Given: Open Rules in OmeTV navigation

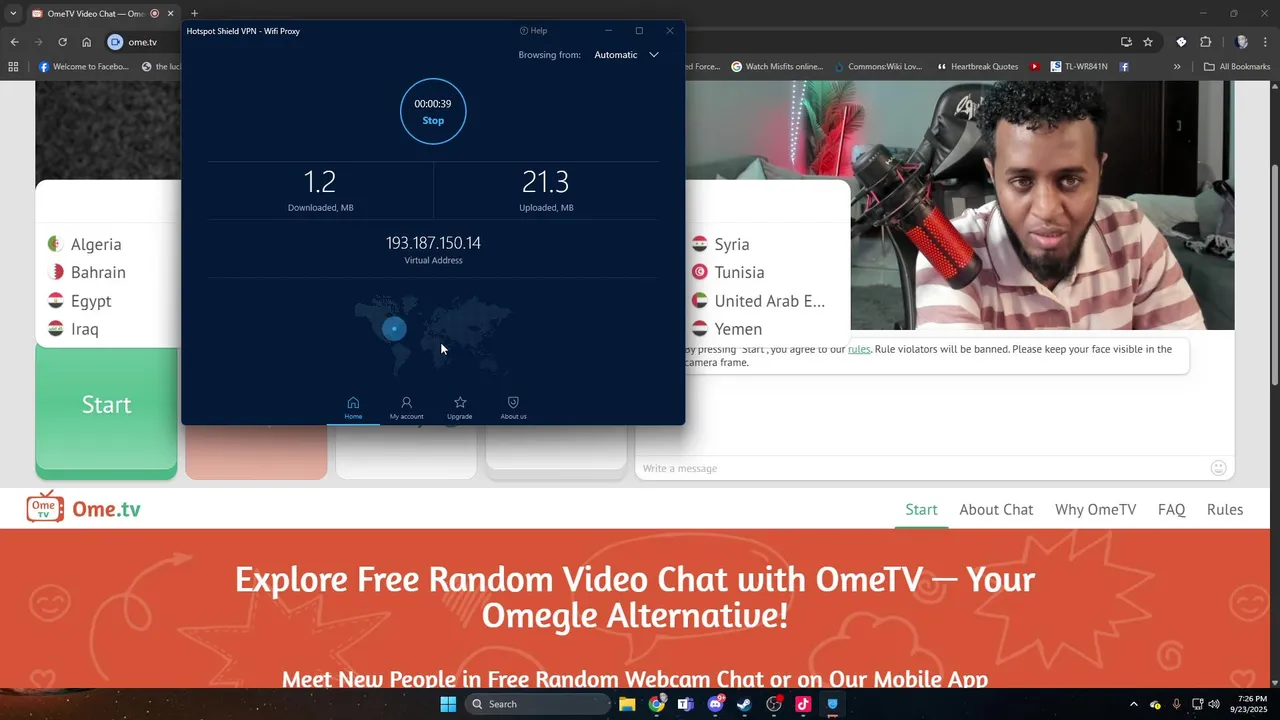Looking at the screenshot, I should click(1225, 510).
